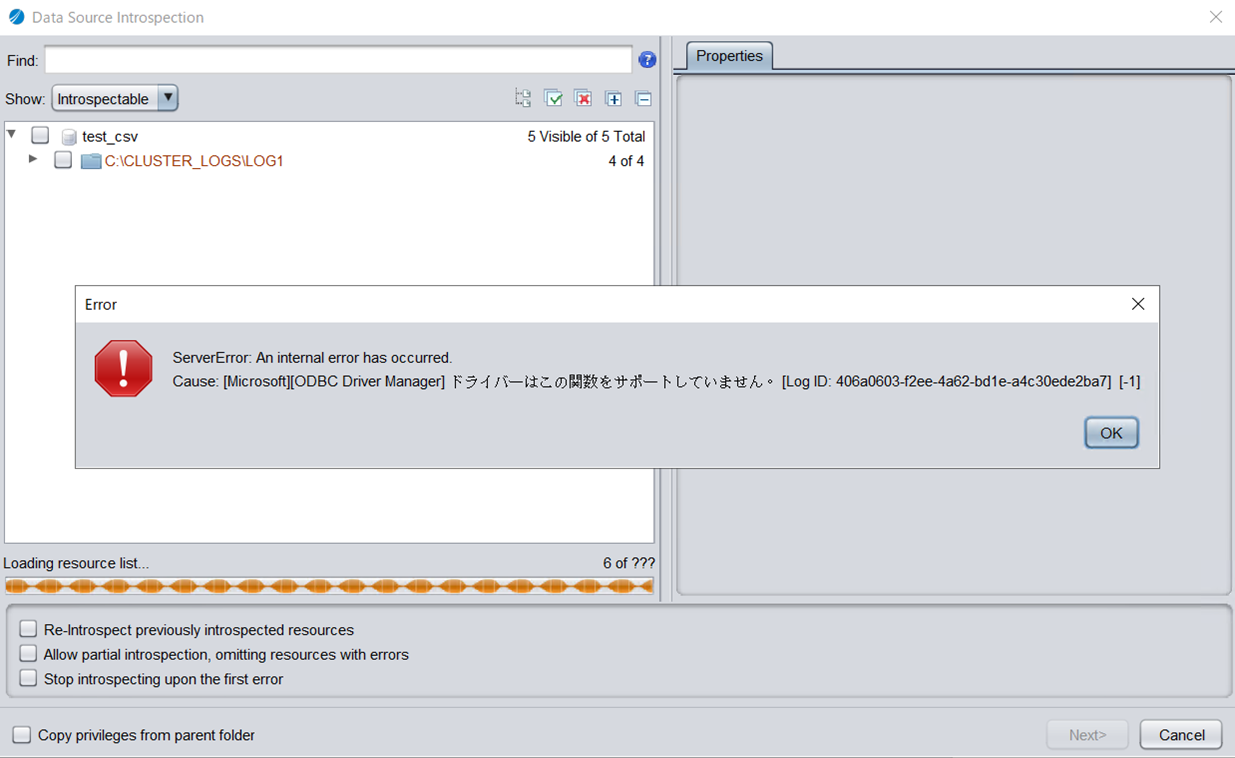1235x758 pixels.
Task: Click the 'ServerError: An internal error' message
Action: tap(312, 357)
